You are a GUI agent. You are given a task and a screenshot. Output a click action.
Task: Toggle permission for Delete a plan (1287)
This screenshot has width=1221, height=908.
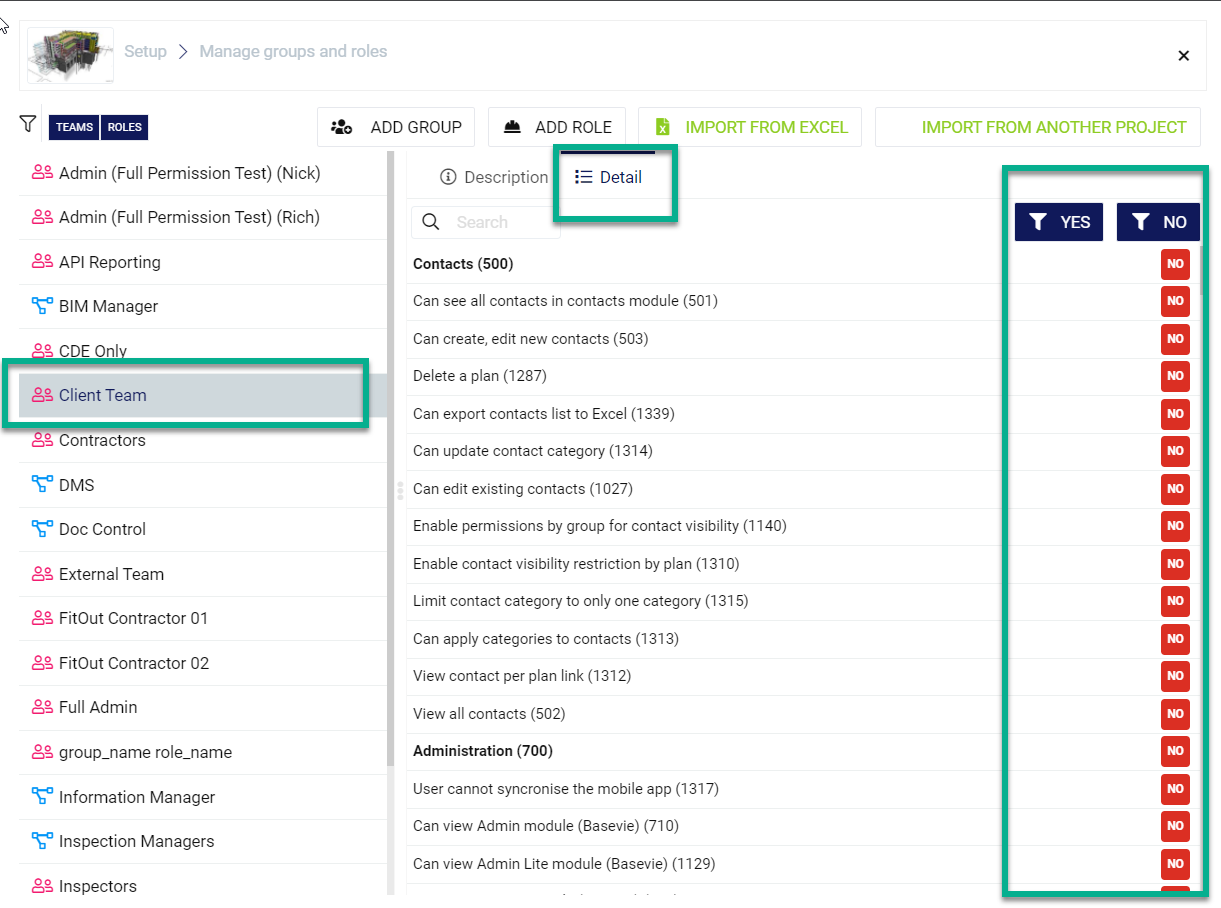click(x=1175, y=376)
